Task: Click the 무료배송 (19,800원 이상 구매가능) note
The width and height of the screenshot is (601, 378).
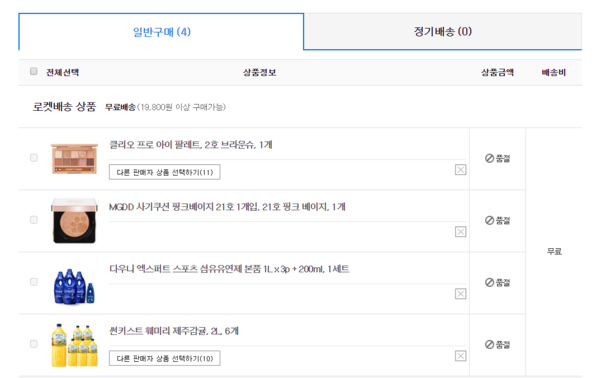Action: (x=165, y=107)
